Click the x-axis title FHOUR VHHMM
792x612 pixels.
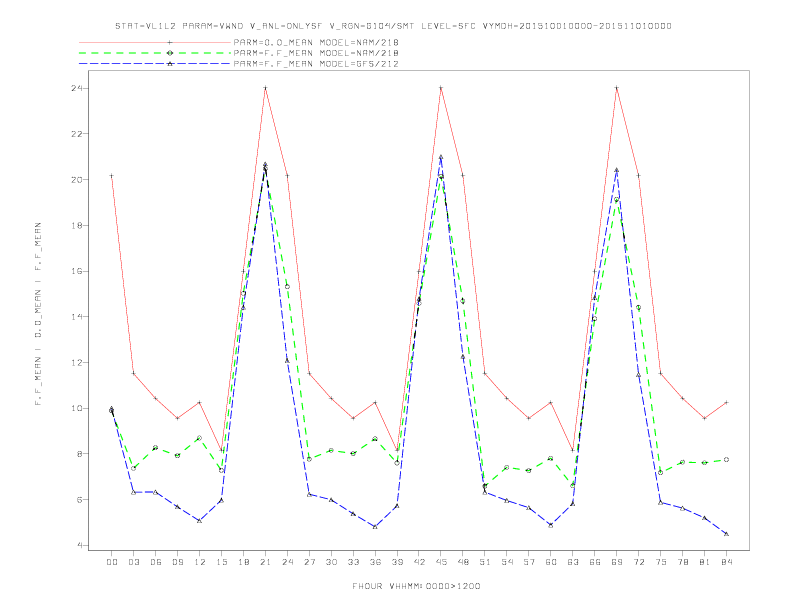click(x=416, y=586)
